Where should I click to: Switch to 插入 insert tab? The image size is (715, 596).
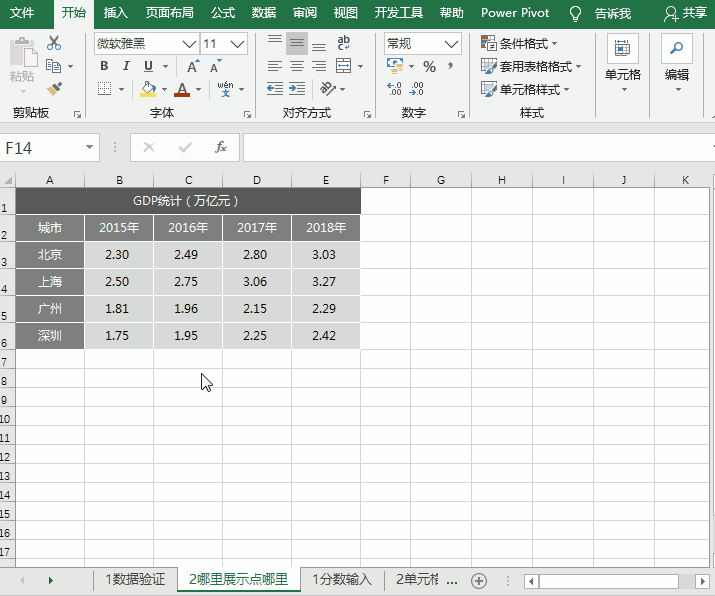pos(115,13)
